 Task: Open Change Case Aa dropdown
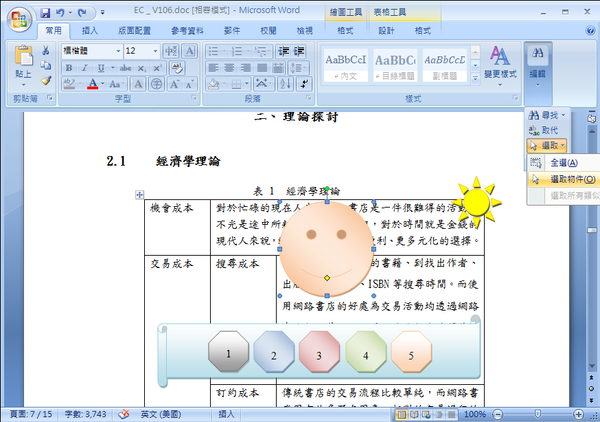[117, 84]
